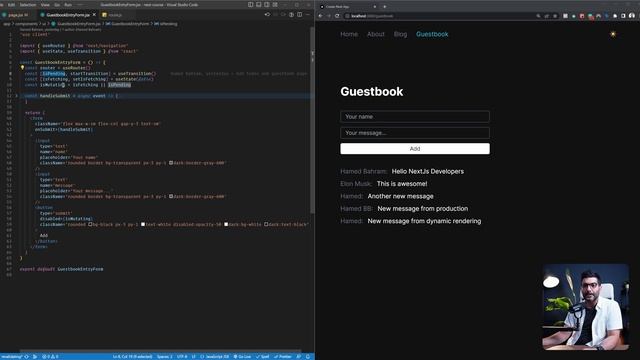
Task: Go to Home nav link
Action: (x=349, y=34)
